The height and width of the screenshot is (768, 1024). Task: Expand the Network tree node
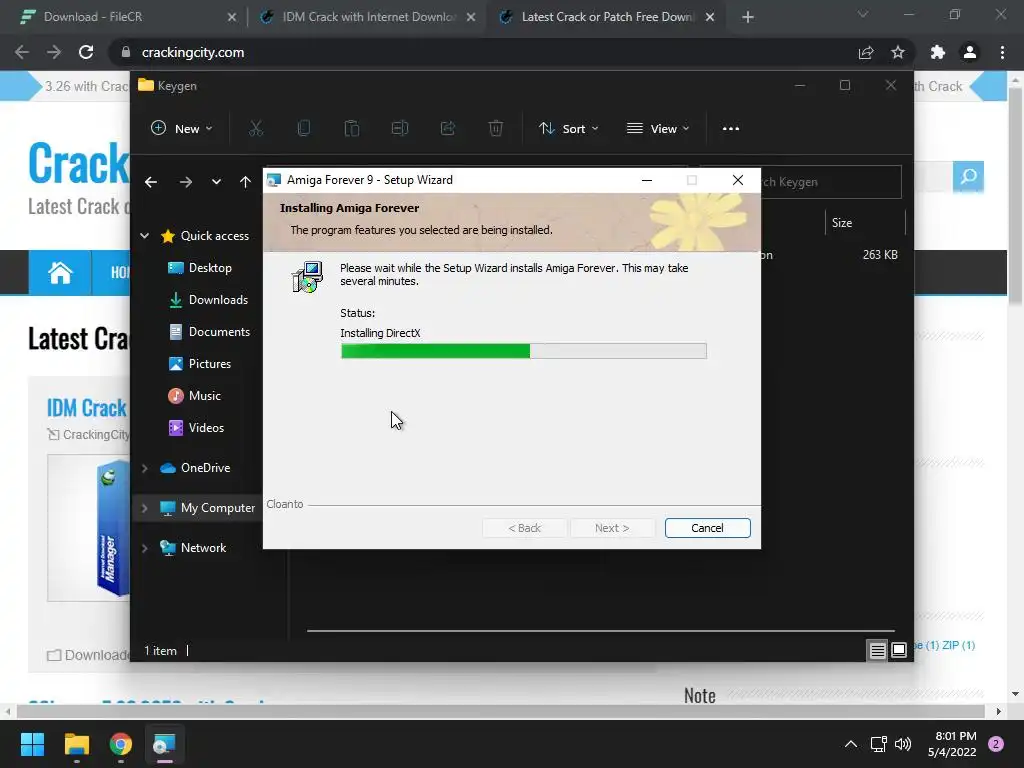pyautogui.click(x=144, y=548)
